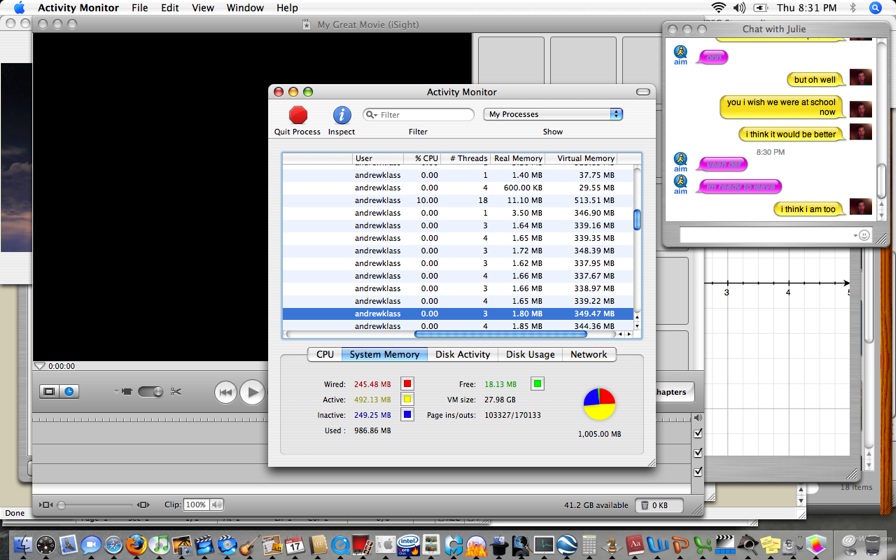Click the red Wired memory color swatch
The height and width of the screenshot is (560, 896).
407,383
